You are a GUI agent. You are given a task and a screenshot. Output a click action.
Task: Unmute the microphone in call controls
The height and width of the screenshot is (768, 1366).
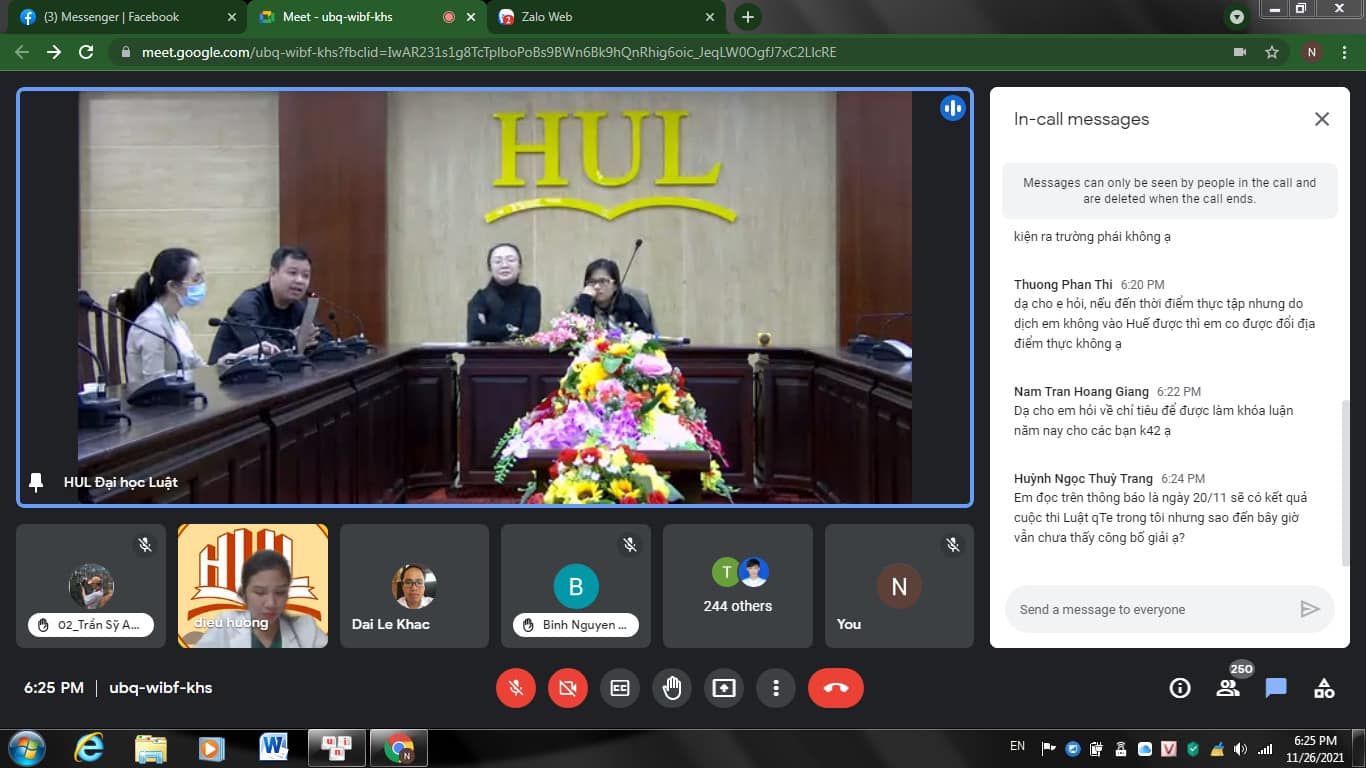point(516,688)
